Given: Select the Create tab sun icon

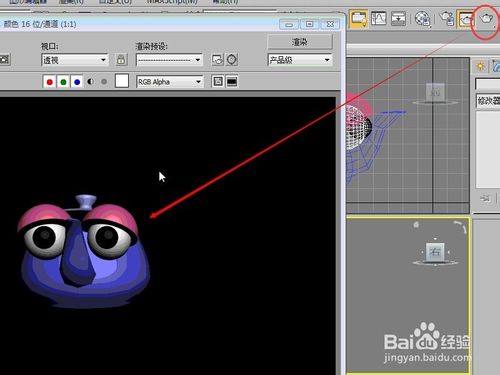Looking at the screenshot, I should click(480, 66).
